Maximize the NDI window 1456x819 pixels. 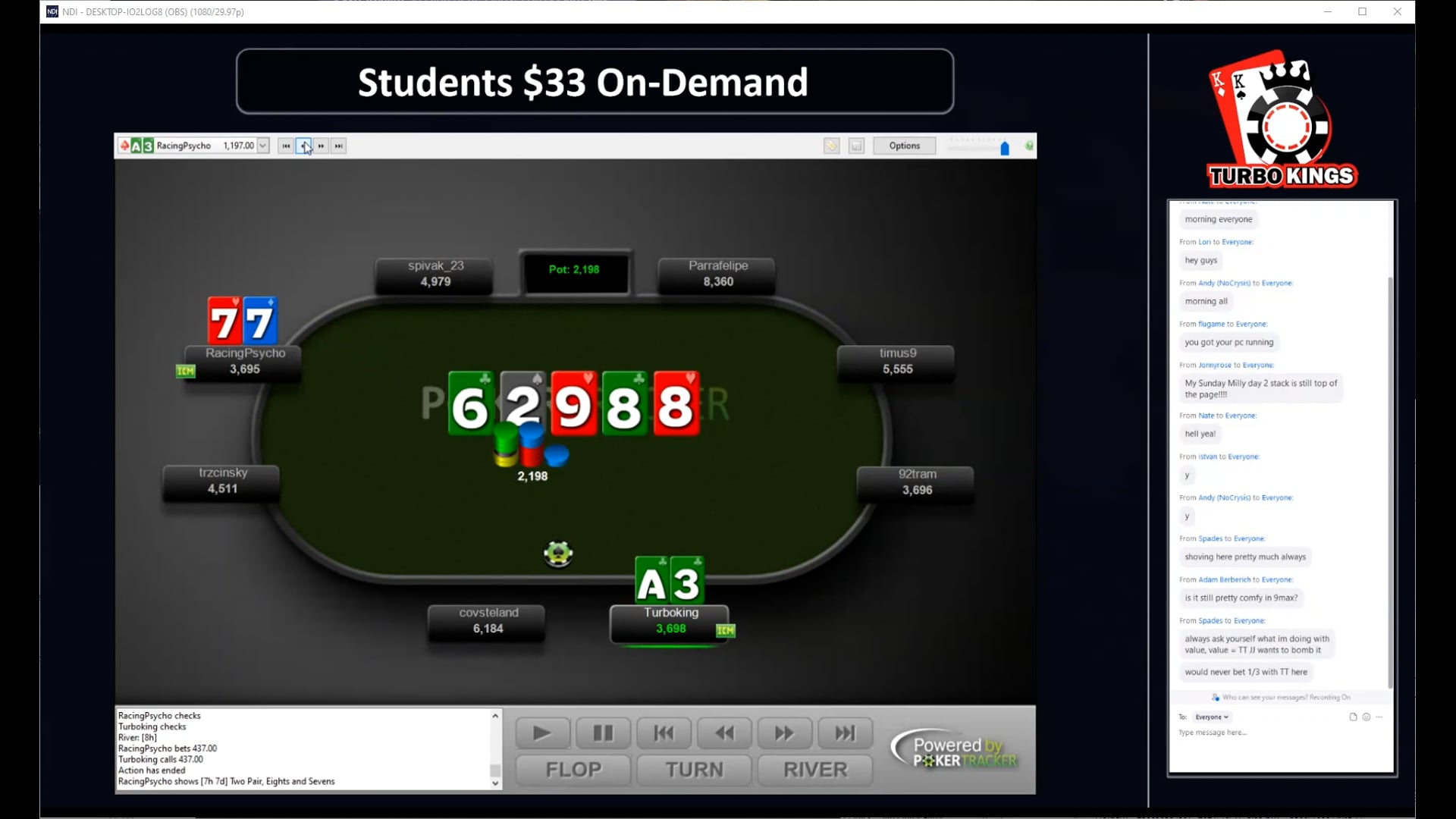click(1362, 11)
